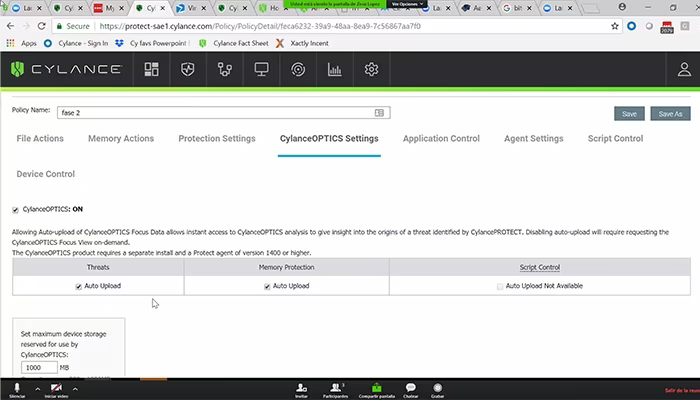
Task: Reload the page in Chrome
Action: 42,26
